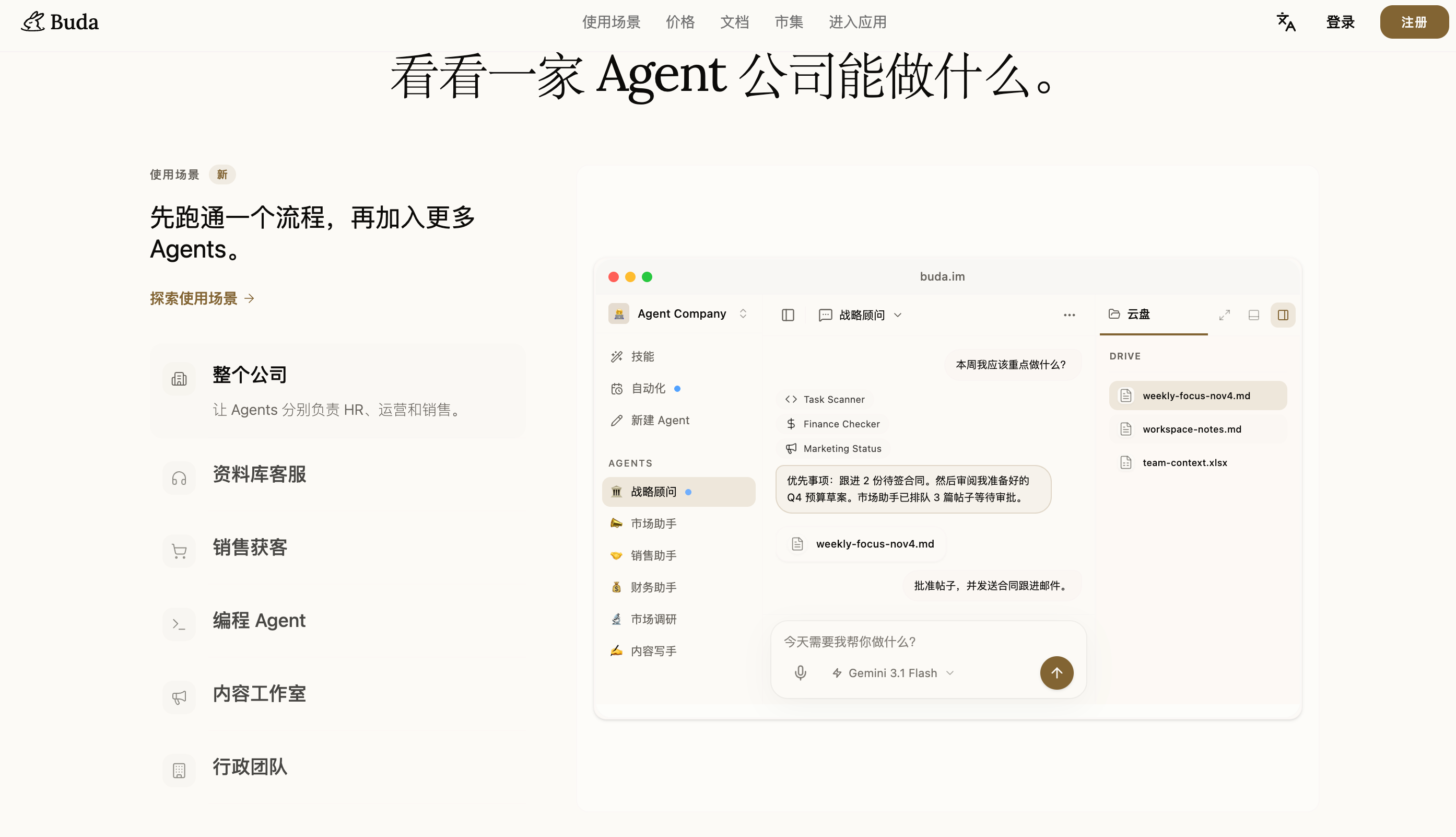This screenshot has width=1456, height=837.
Task: Click the 注册 sign-up button
Action: [x=1414, y=22]
